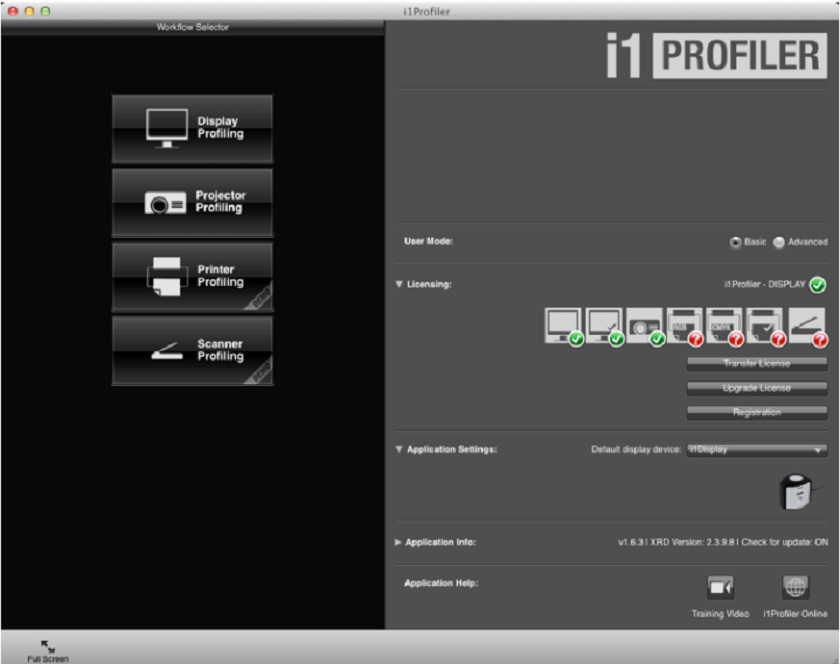Open the Printer Profiling workflow
Screen dimensions: 840x664
192,277
